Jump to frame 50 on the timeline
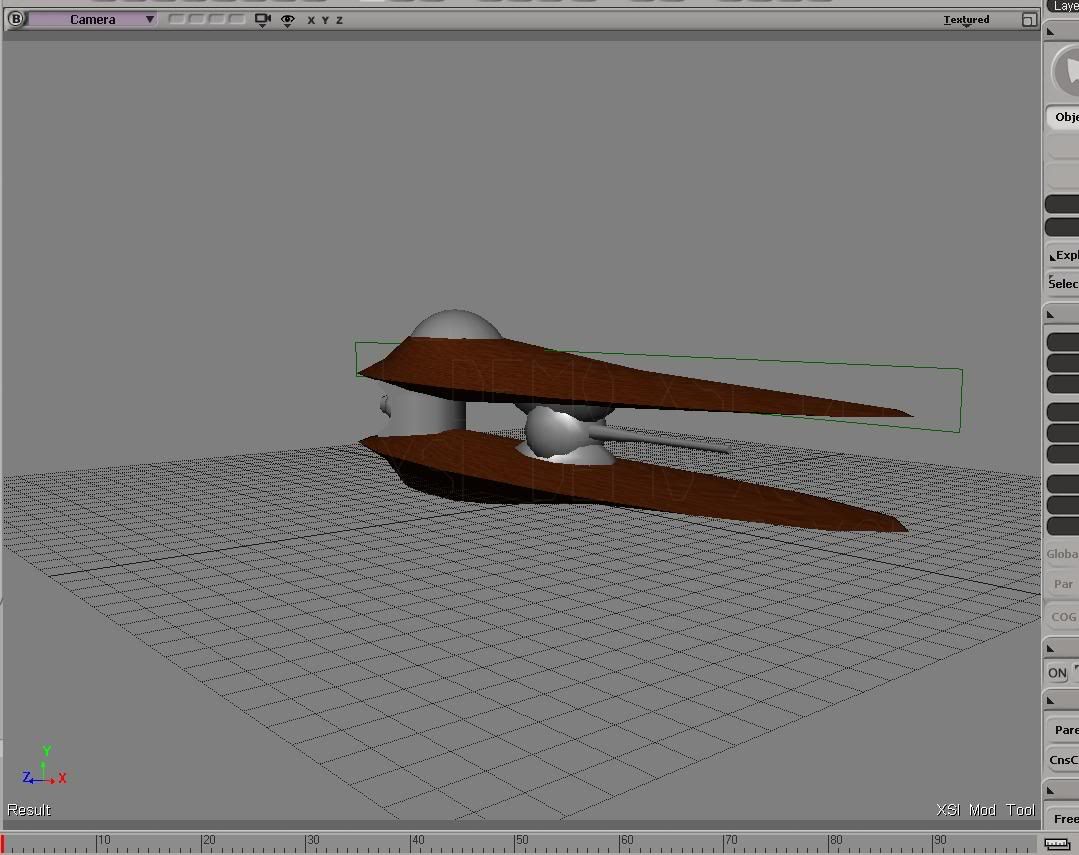This screenshot has height=855, width=1079. [x=522, y=841]
